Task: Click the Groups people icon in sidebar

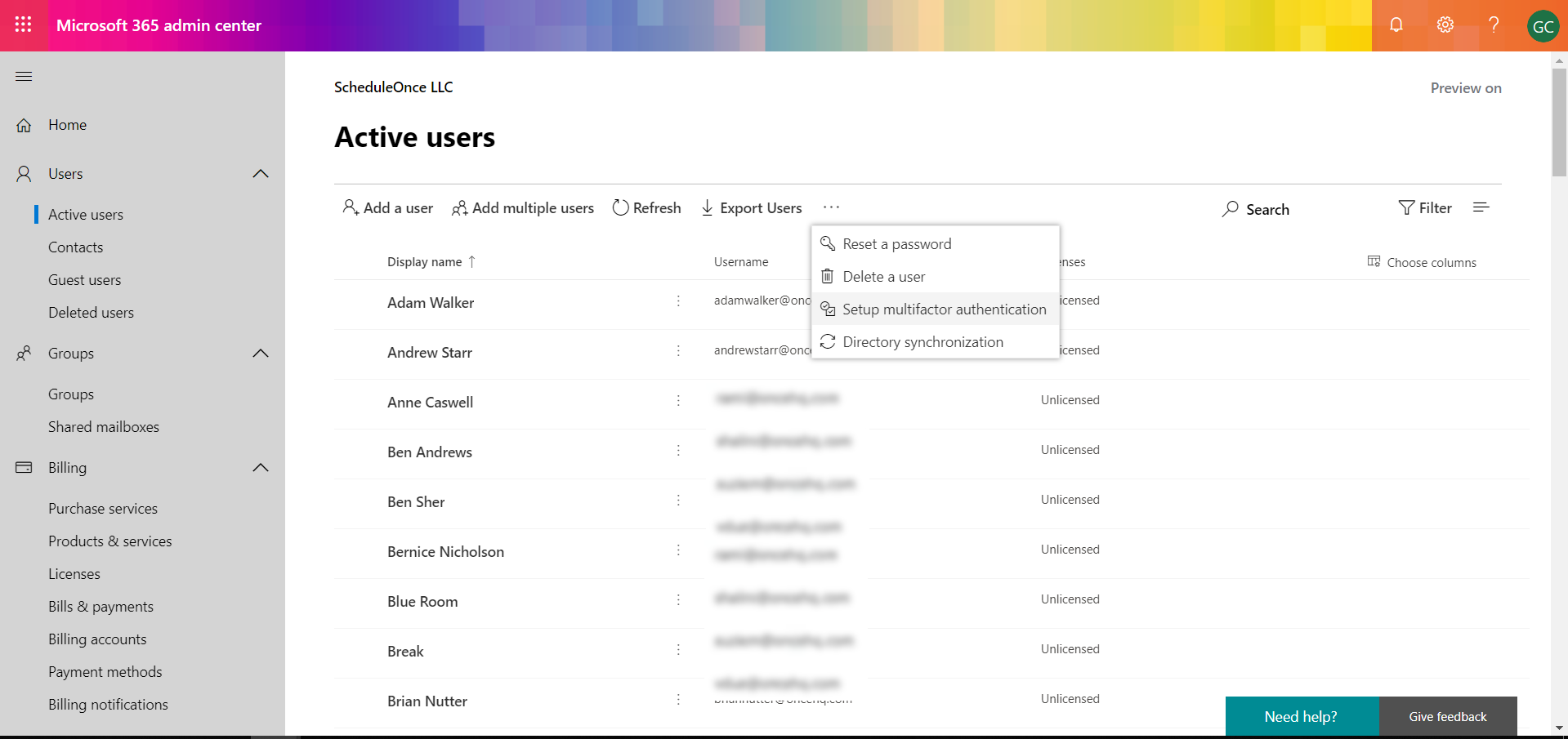Action: click(x=24, y=354)
